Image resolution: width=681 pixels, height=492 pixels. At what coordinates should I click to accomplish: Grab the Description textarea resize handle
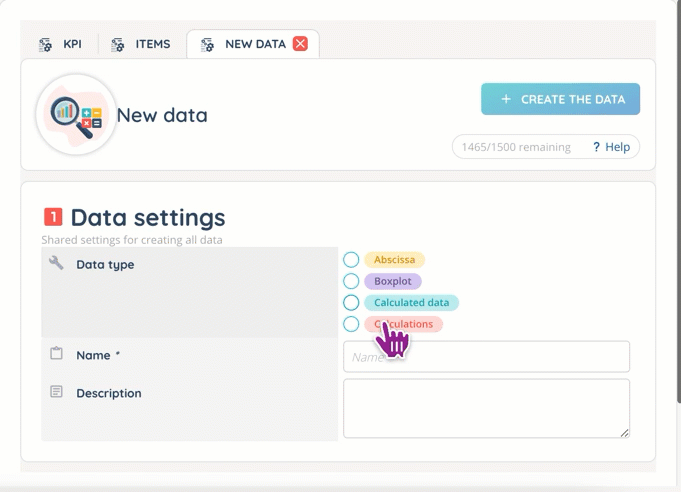click(625, 433)
